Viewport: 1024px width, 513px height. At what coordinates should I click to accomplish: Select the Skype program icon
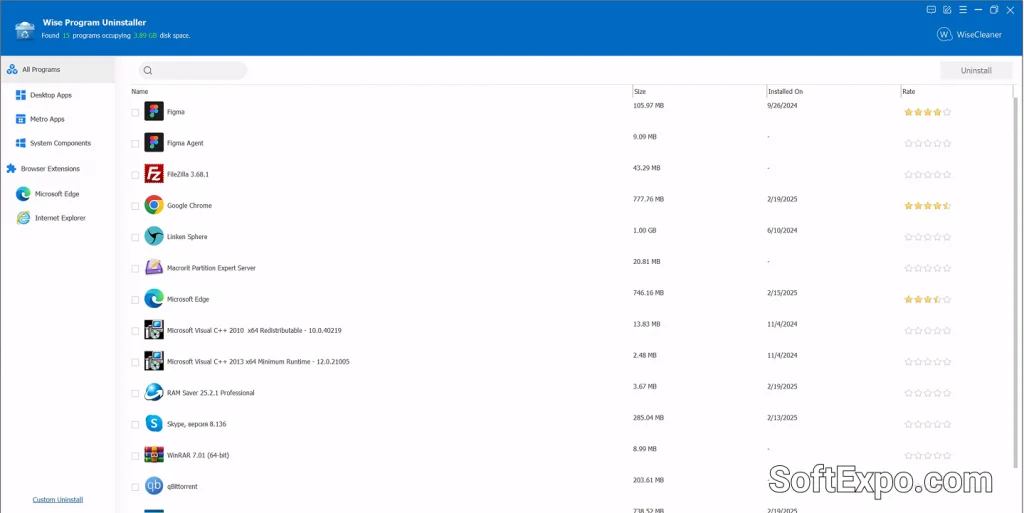pyautogui.click(x=154, y=424)
